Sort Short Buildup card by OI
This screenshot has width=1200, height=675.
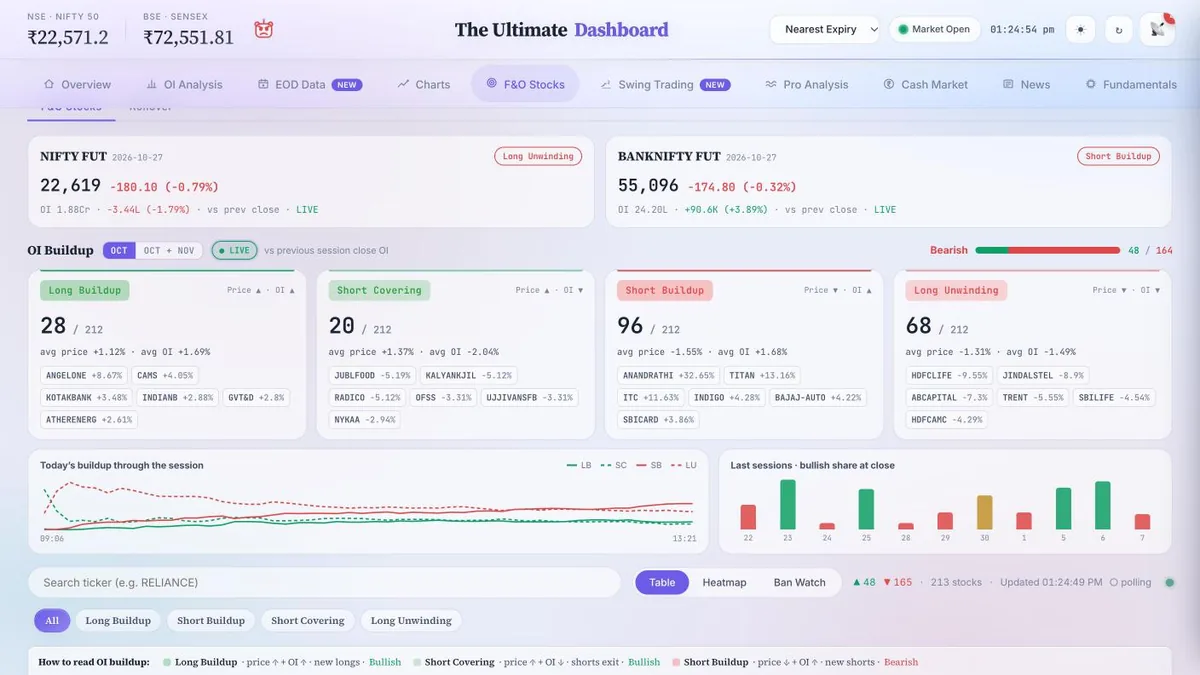click(x=861, y=290)
